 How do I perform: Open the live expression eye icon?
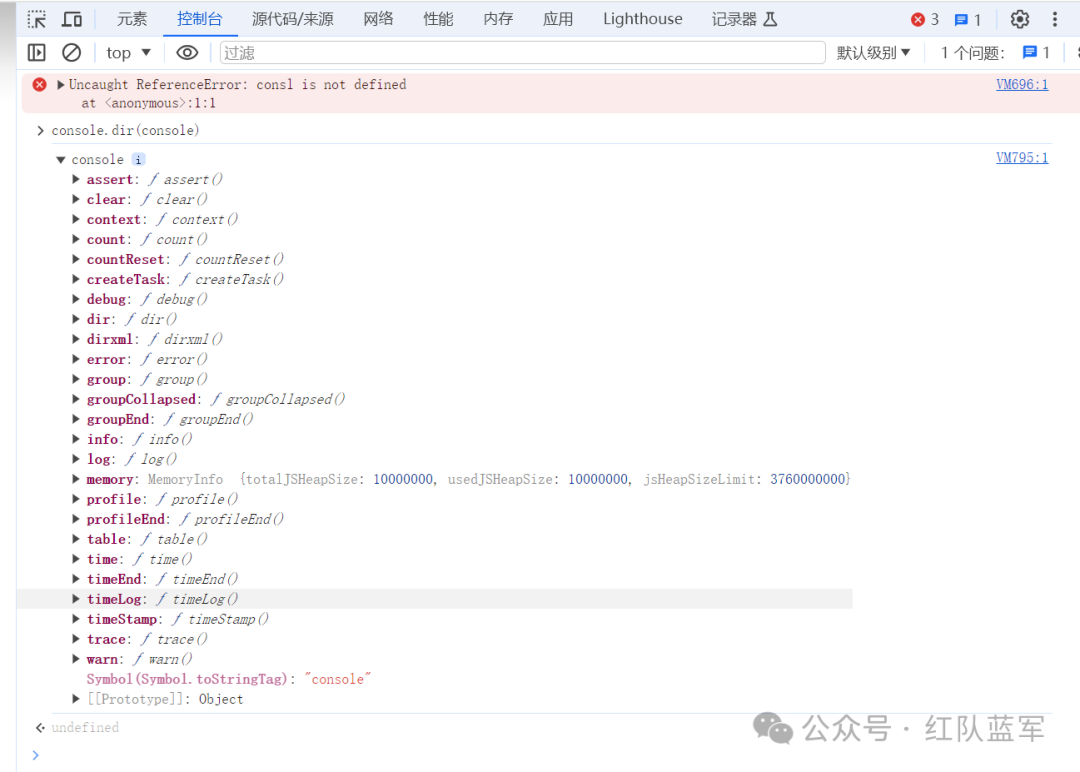187,53
